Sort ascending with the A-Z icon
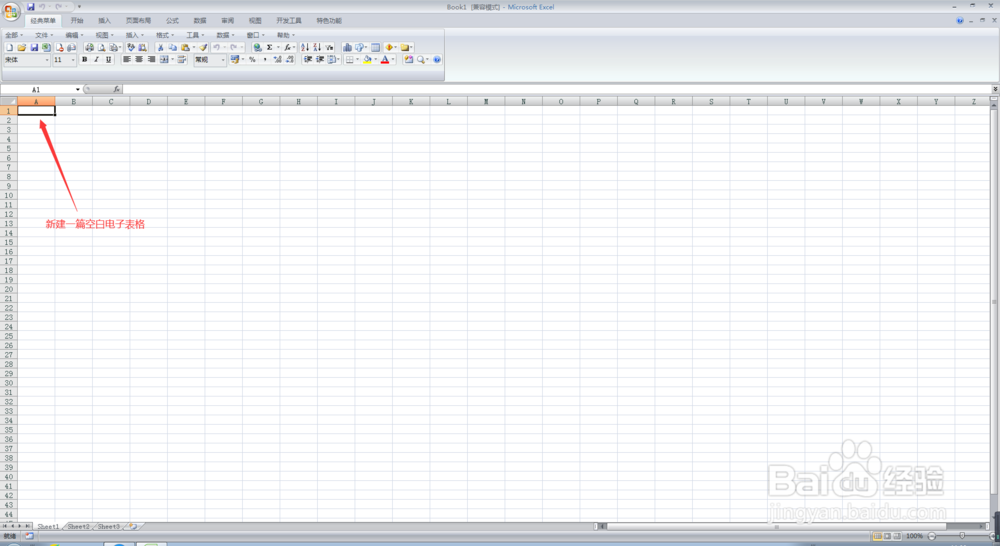1000x546 pixels. (305, 47)
